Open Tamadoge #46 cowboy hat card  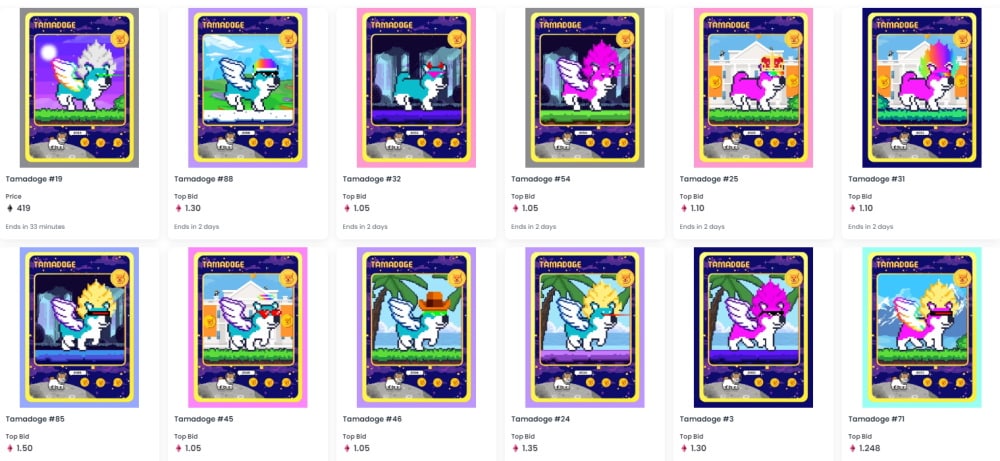click(416, 328)
